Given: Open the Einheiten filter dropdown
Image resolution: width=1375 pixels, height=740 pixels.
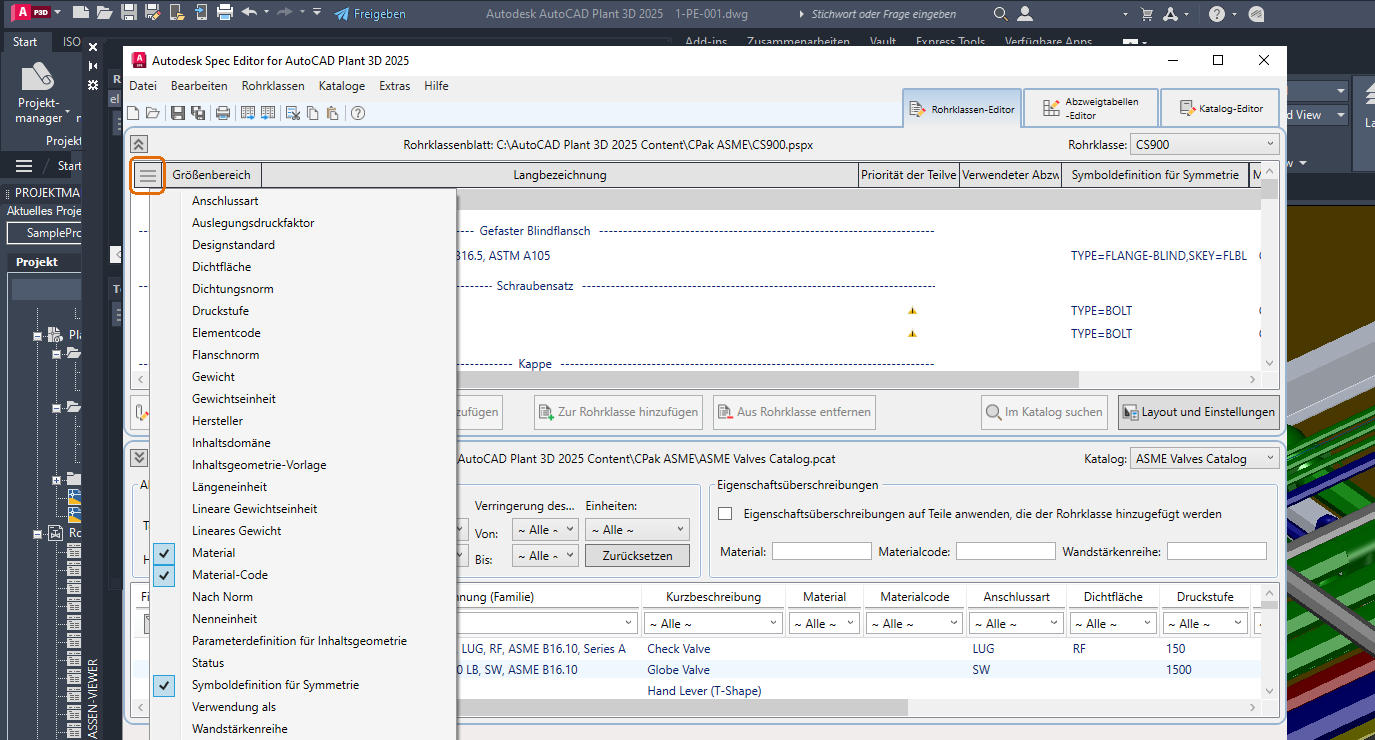Looking at the screenshot, I should click(x=637, y=530).
